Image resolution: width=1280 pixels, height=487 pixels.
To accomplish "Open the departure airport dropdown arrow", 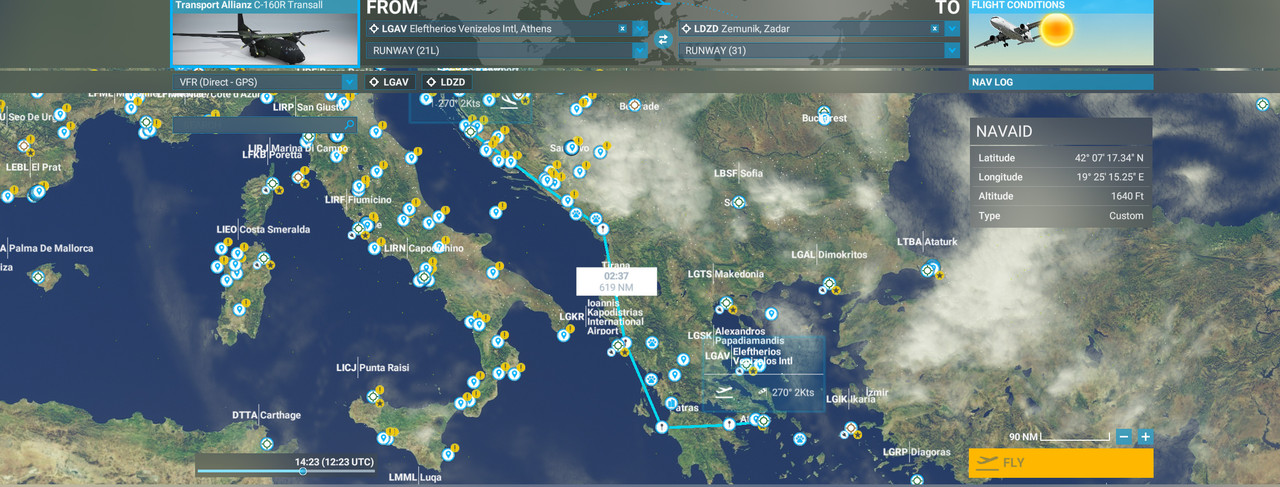I will pyautogui.click(x=640, y=29).
